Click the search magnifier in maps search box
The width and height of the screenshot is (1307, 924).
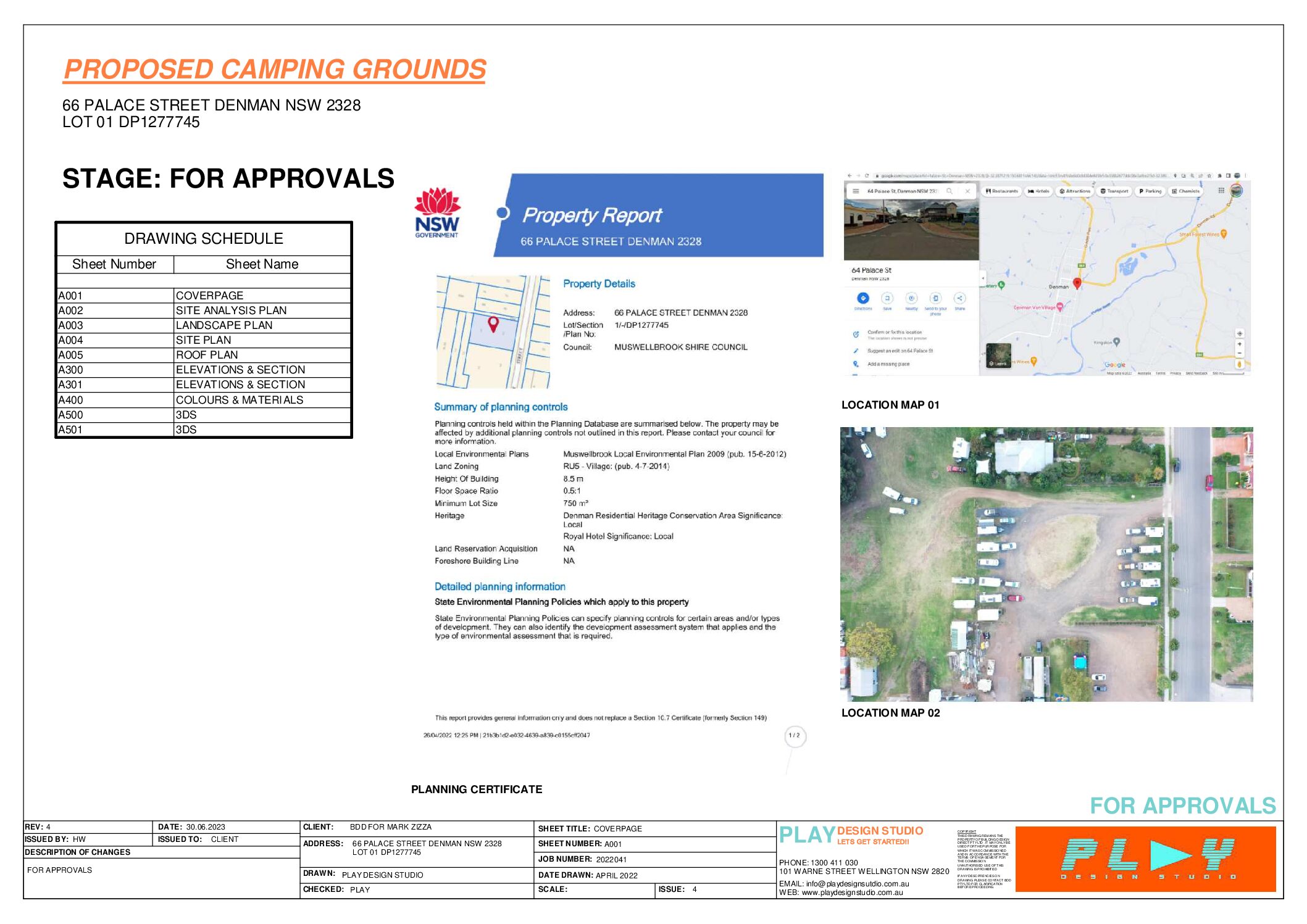pyautogui.click(x=950, y=191)
